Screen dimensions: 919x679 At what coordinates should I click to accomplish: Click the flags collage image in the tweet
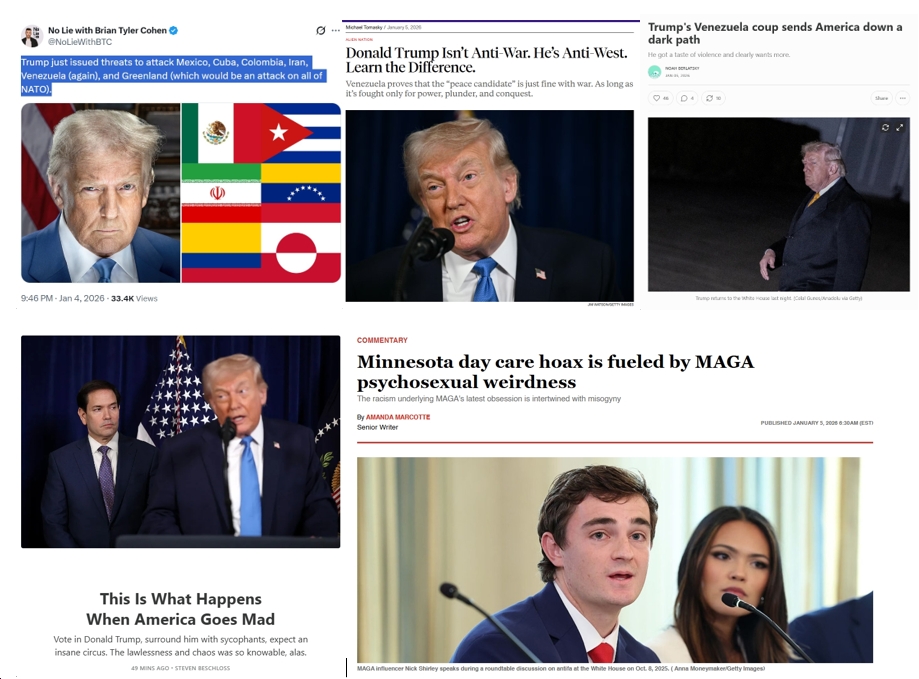point(261,193)
